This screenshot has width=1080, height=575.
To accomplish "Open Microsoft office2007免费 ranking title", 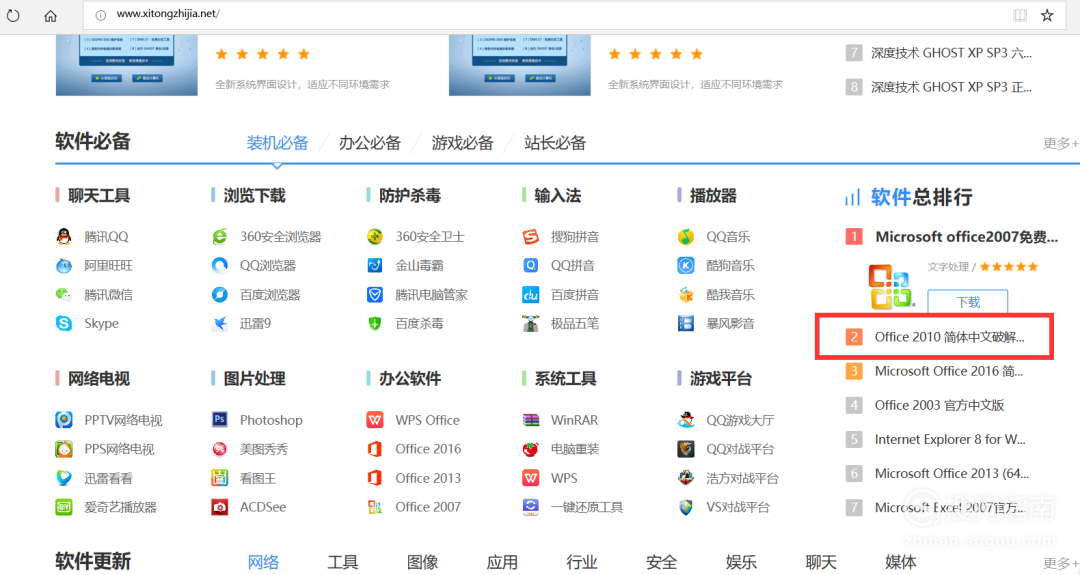I will 966,237.
